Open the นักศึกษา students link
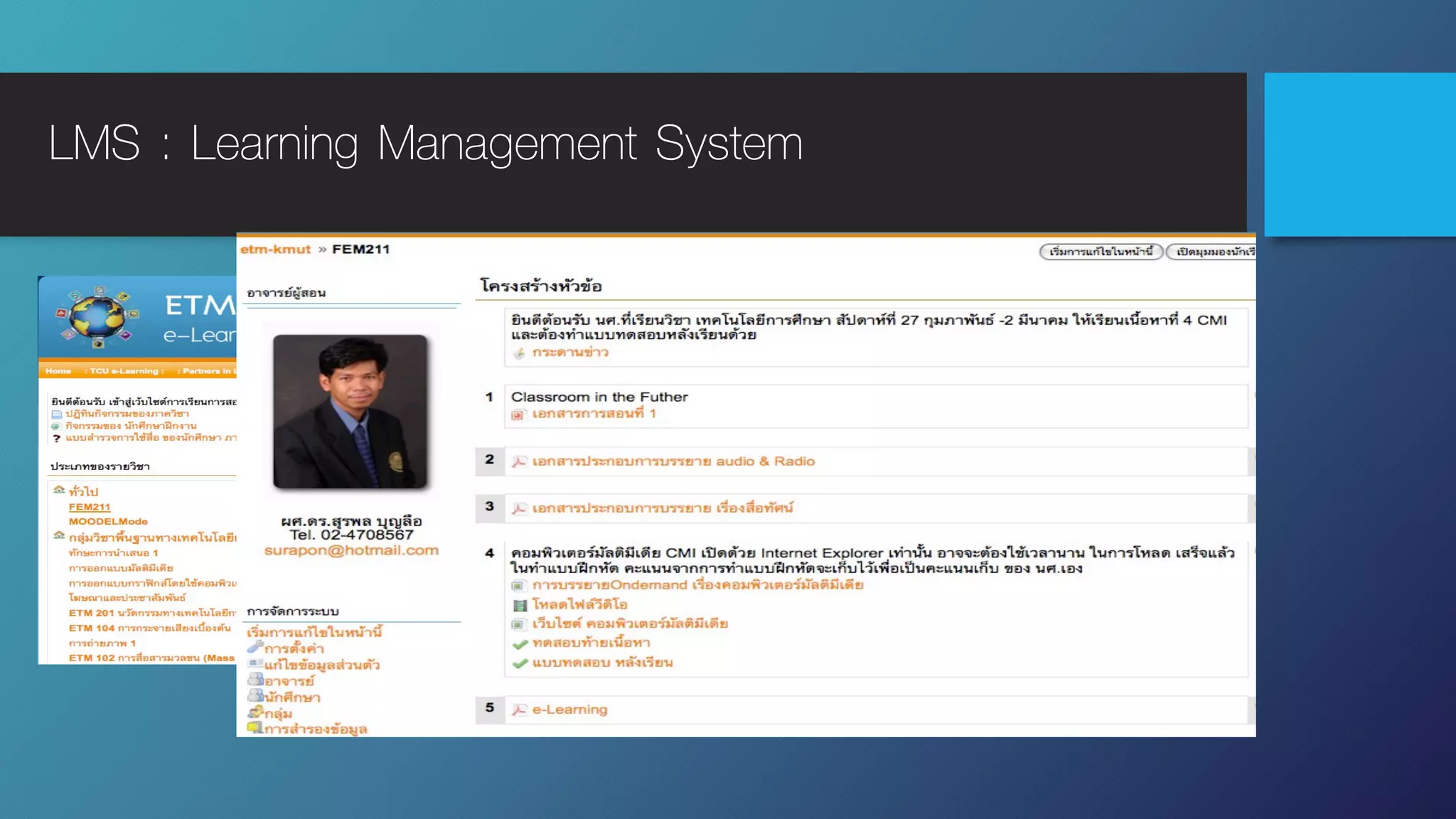This screenshot has height=819, width=1456. [x=292, y=697]
